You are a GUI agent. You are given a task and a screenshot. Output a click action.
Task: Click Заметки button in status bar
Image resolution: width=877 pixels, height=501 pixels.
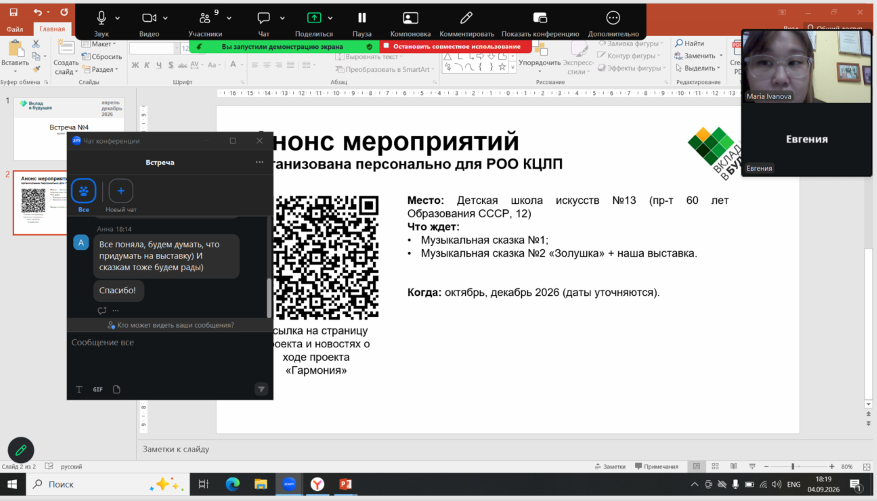[610, 466]
